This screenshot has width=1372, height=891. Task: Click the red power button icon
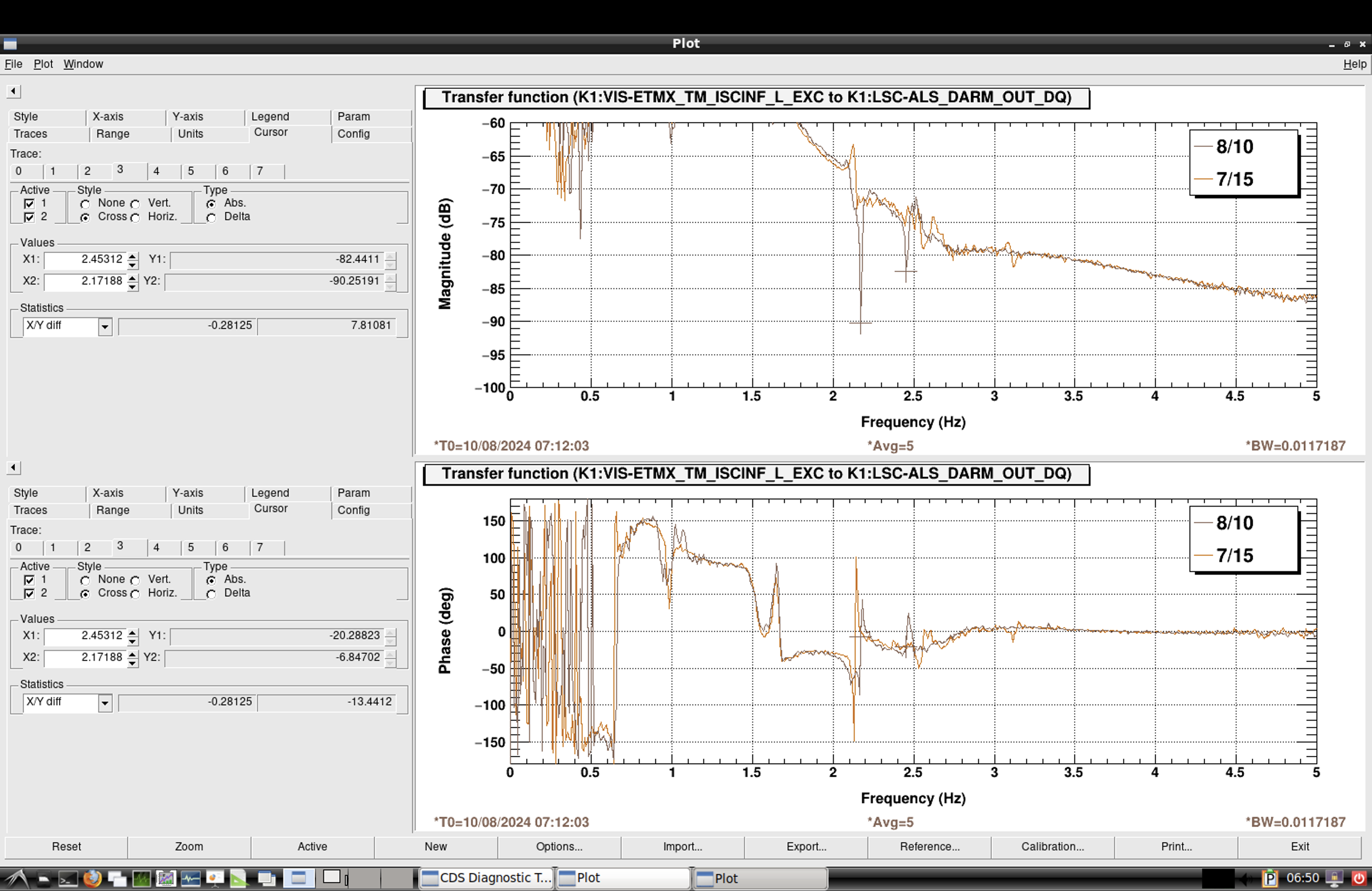(x=1359, y=878)
